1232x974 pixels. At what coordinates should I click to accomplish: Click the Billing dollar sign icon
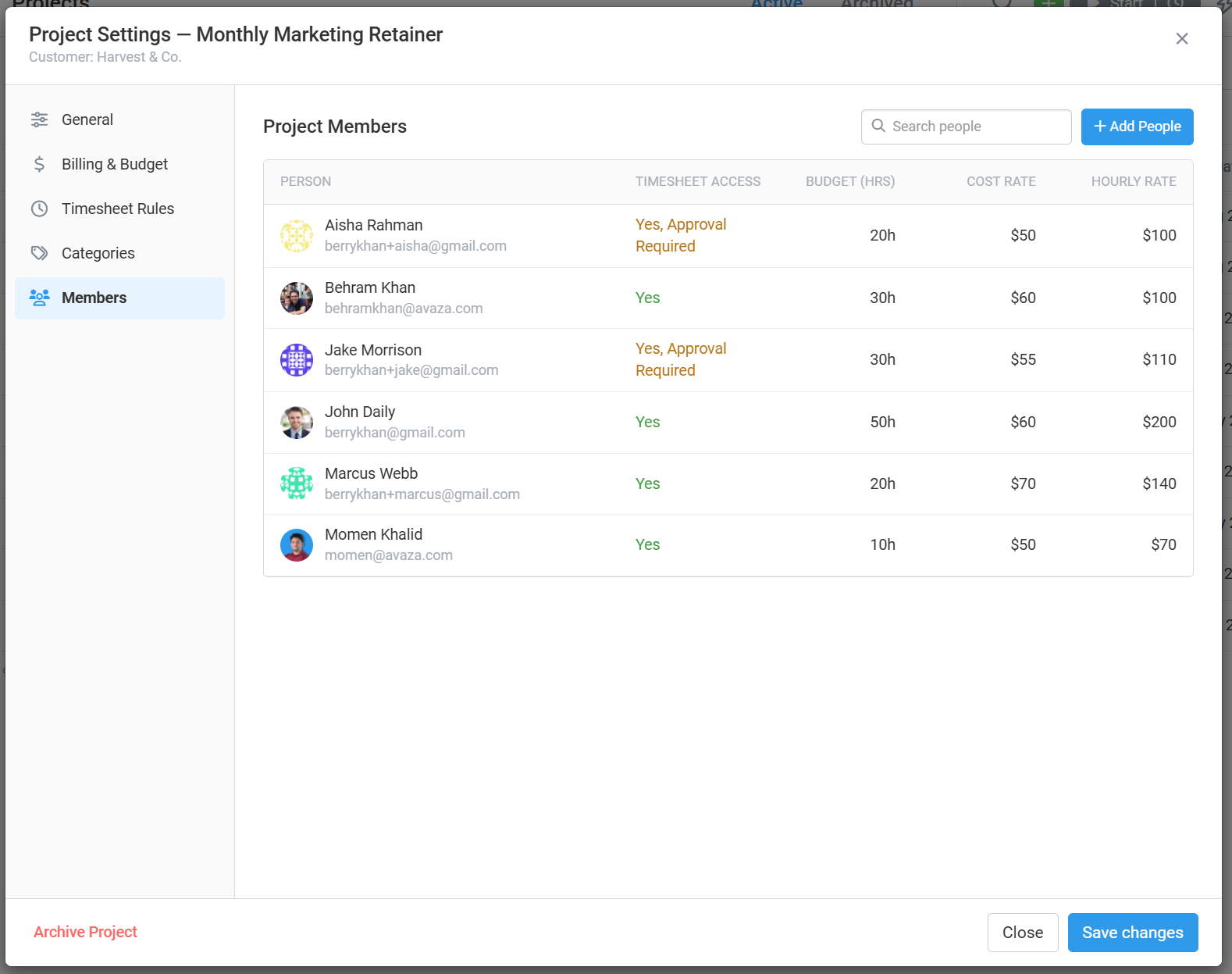pyautogui.click(x=39, y=164)
